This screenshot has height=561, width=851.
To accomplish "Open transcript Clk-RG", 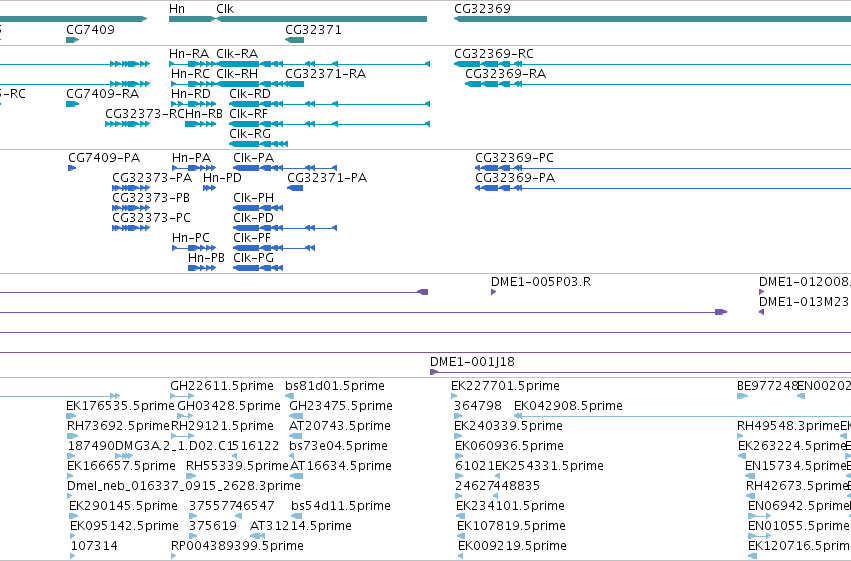I will [x=250, y=134].
